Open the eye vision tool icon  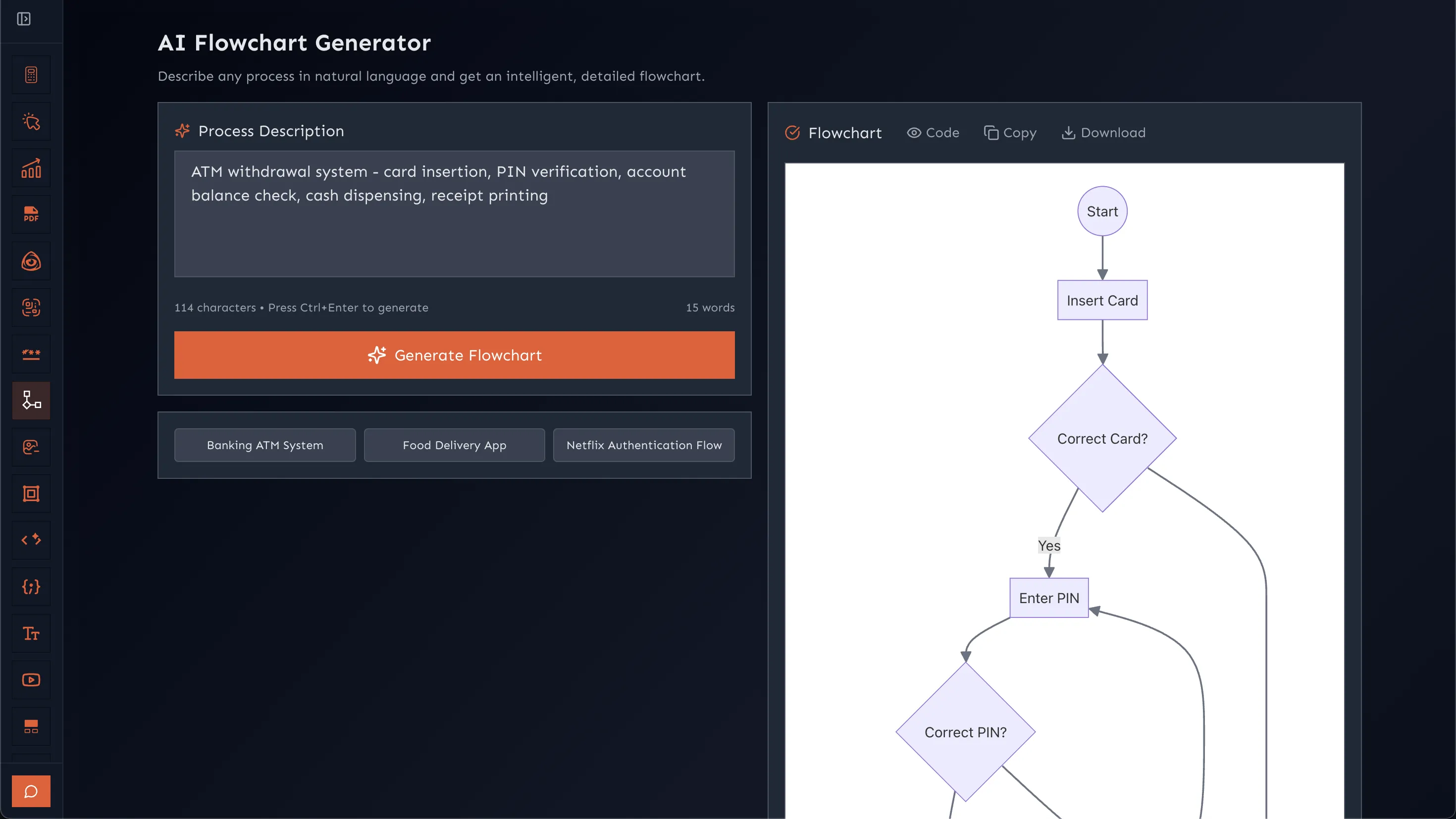point(31,261)
